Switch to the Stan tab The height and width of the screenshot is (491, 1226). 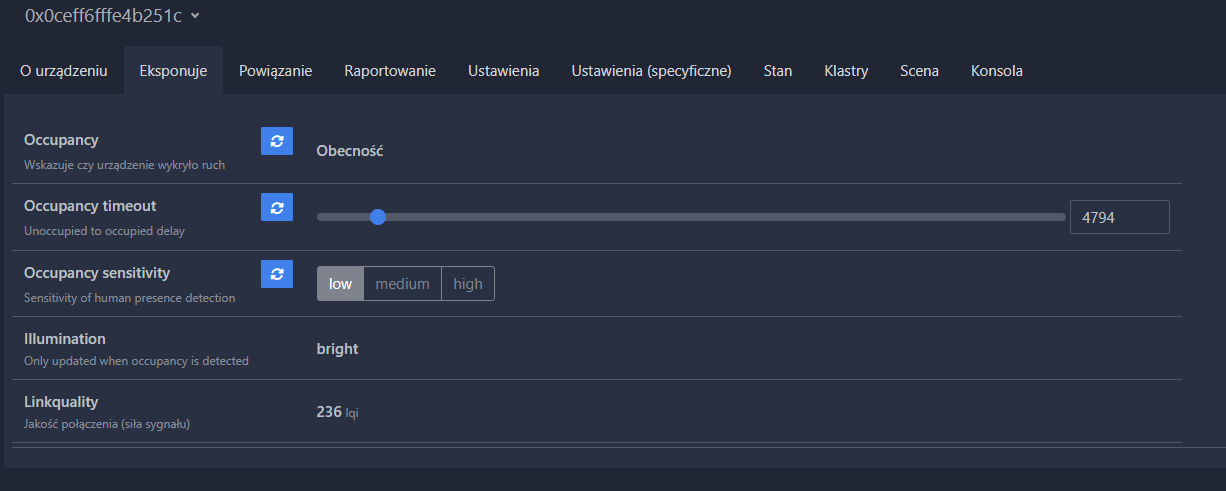coord(777,71)
